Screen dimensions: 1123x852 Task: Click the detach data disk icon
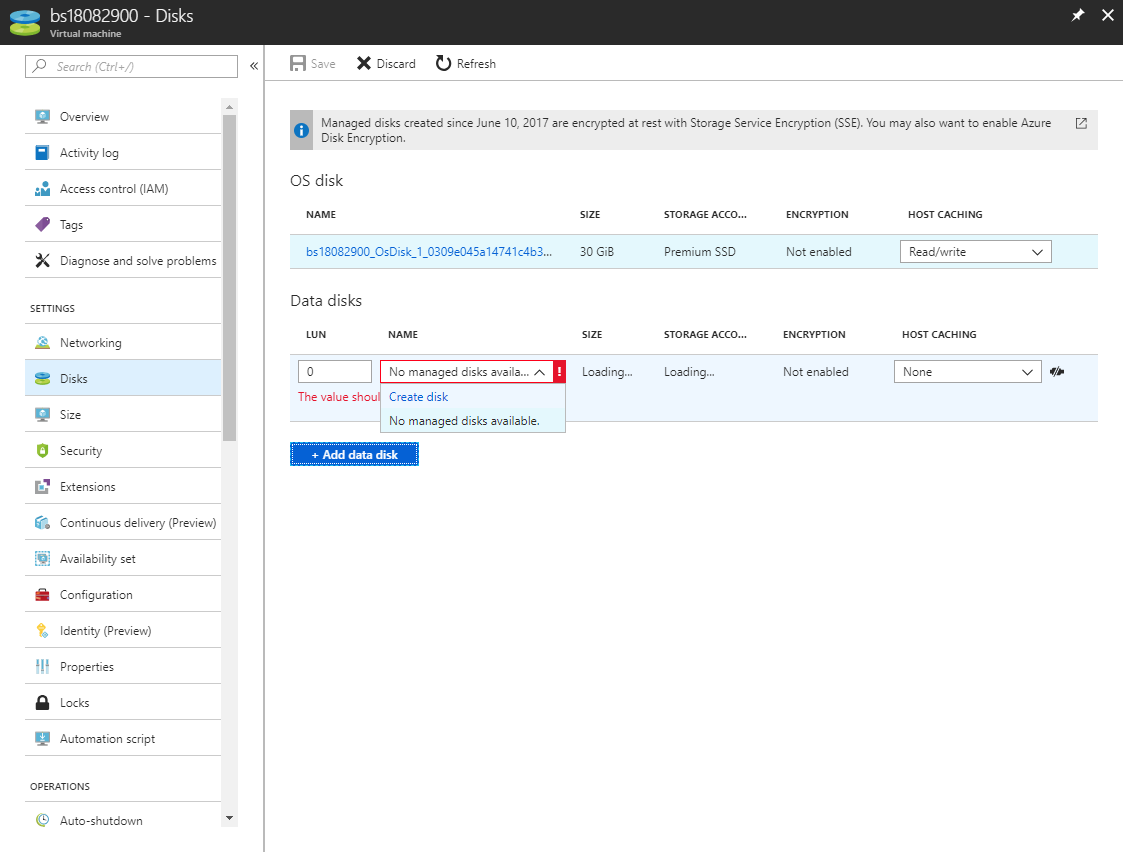[1057, 372]
